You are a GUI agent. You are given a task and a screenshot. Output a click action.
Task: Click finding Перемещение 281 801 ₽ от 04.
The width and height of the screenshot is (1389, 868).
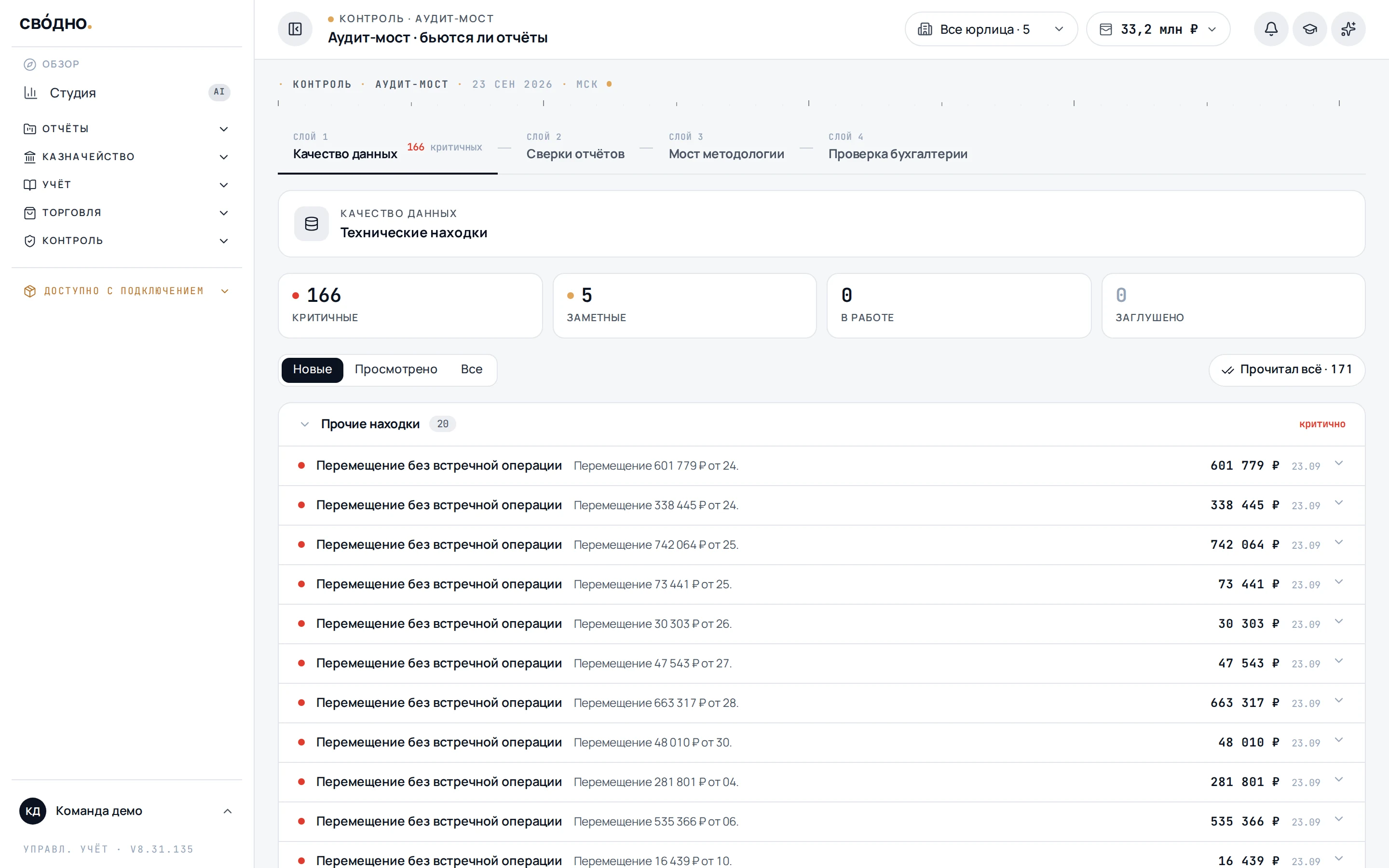pos(821,783)
